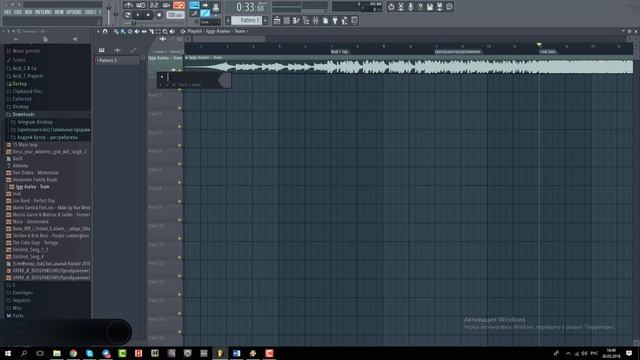Image resolution: width=640 pixels, height=360 pixels.
Task: Click the tempo tapper icon
Action: (x=345, y=20)
